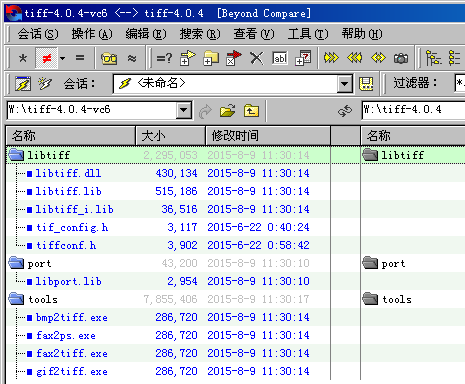Click the save session floppy icon
The width and height of the screenshot is (465, 384).
(366, 84)
